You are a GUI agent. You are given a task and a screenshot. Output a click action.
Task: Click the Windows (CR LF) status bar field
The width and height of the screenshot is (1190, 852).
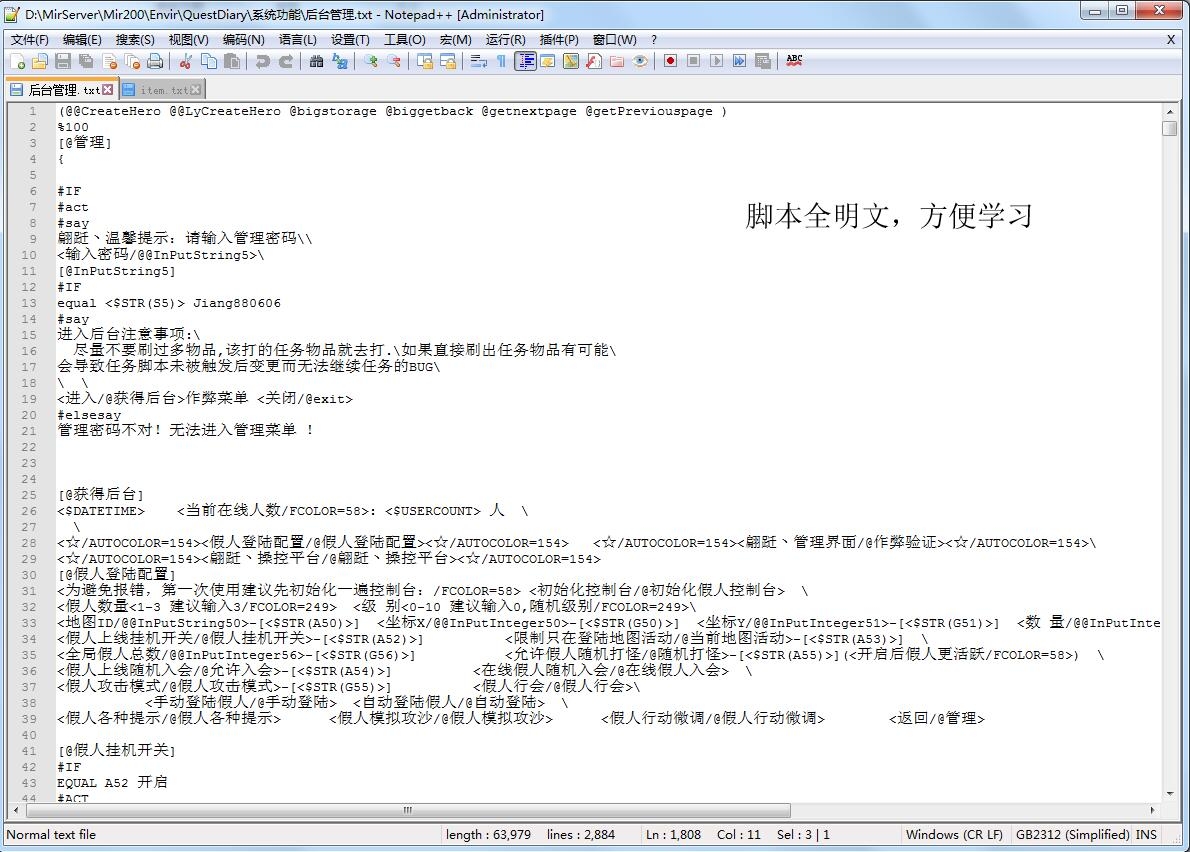[x=953, y=834]
